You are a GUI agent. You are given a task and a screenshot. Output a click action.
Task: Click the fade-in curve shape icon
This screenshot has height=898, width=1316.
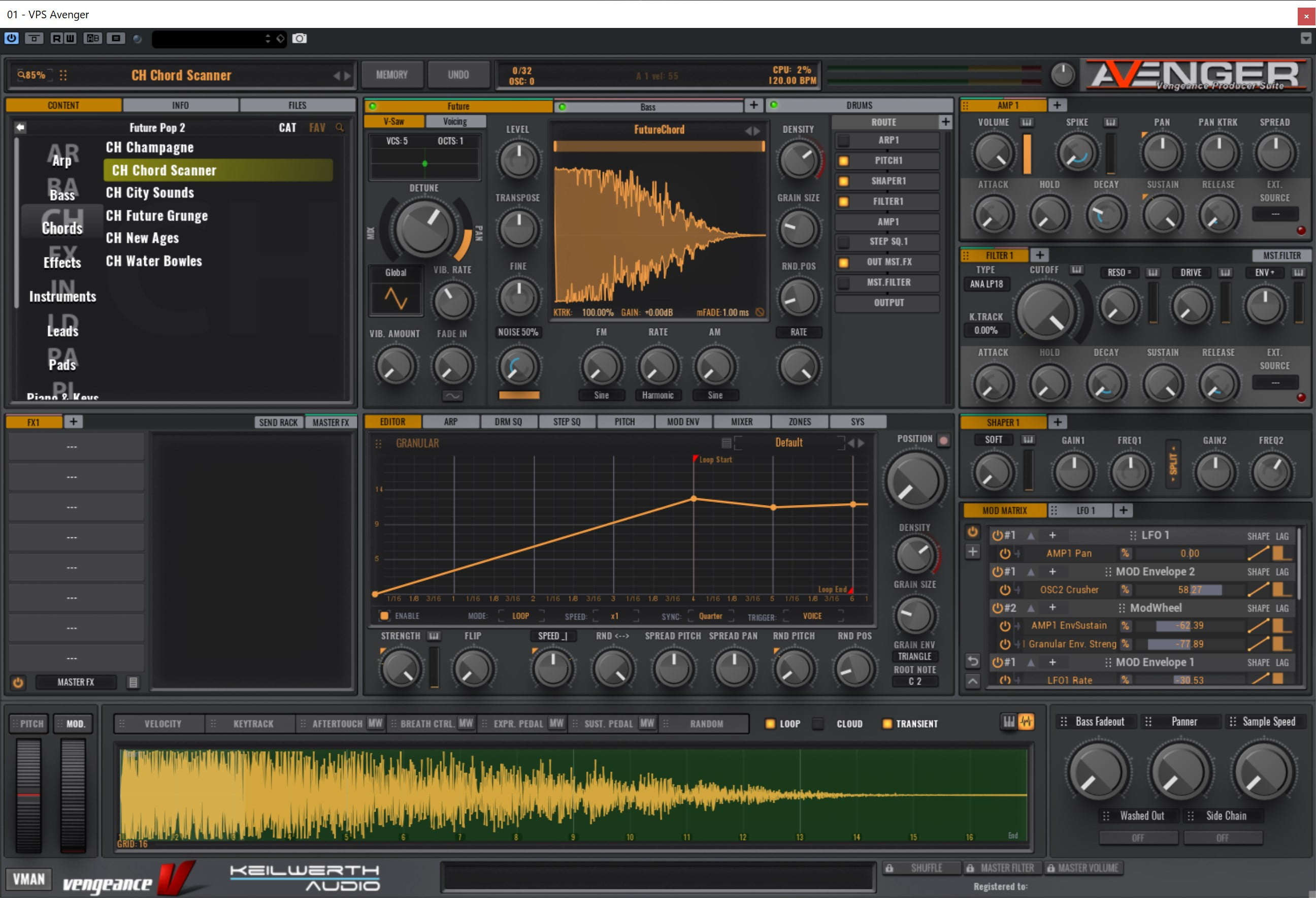[452, 396]
